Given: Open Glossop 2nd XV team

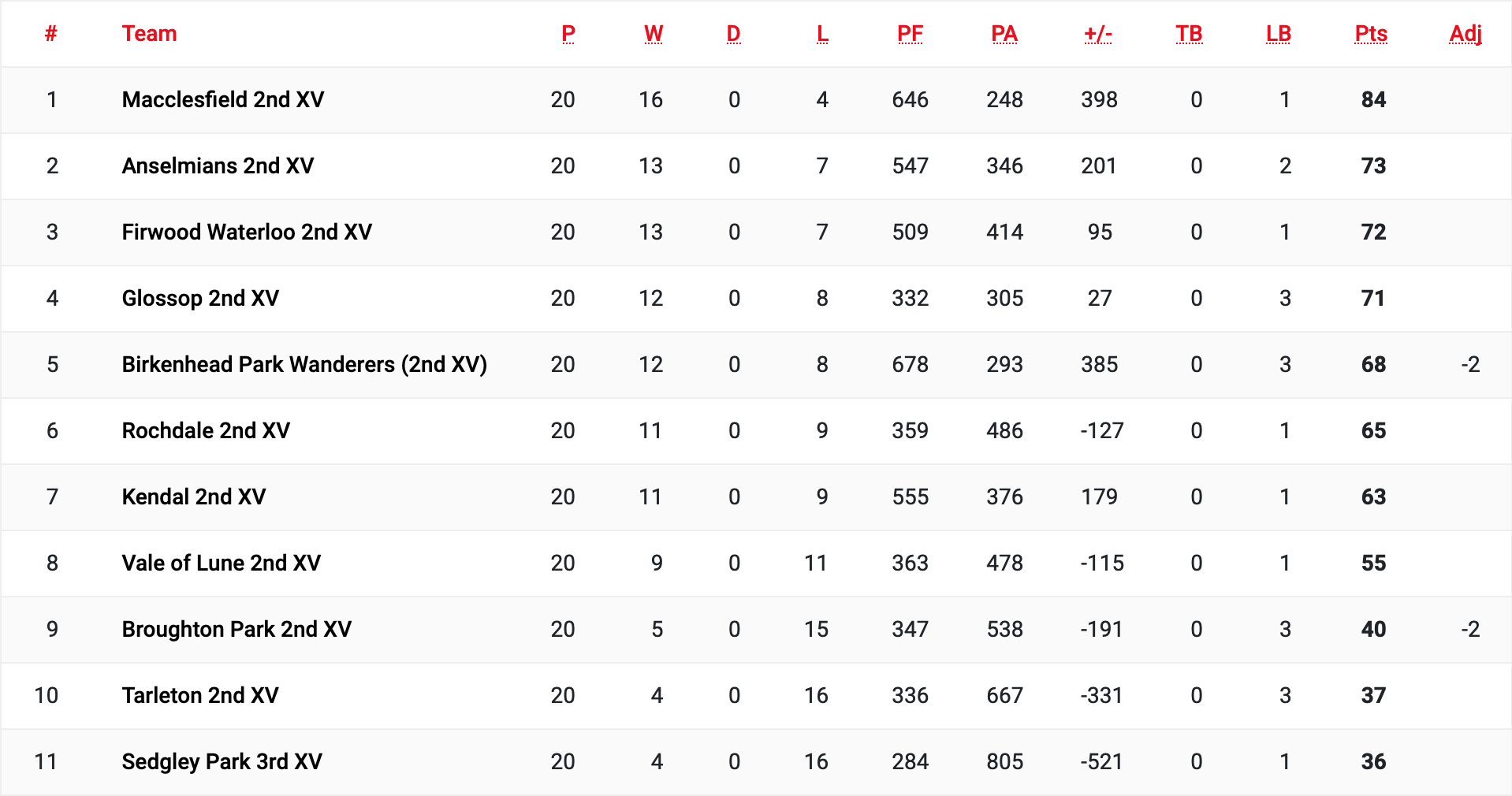Looking at the screenshot, I should pyautogui.click(x=200, y=298).
